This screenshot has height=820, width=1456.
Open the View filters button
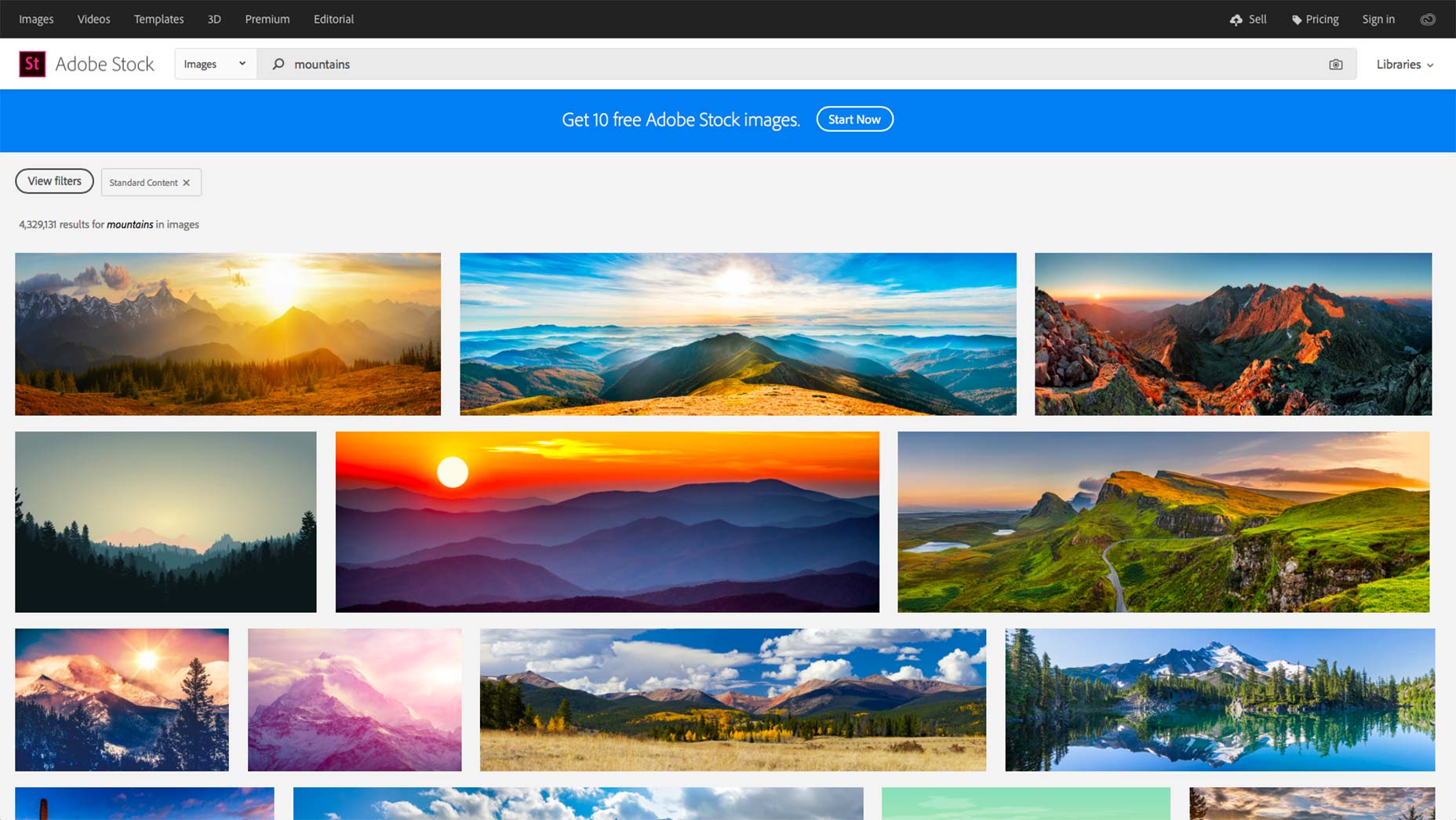point(54,181)
